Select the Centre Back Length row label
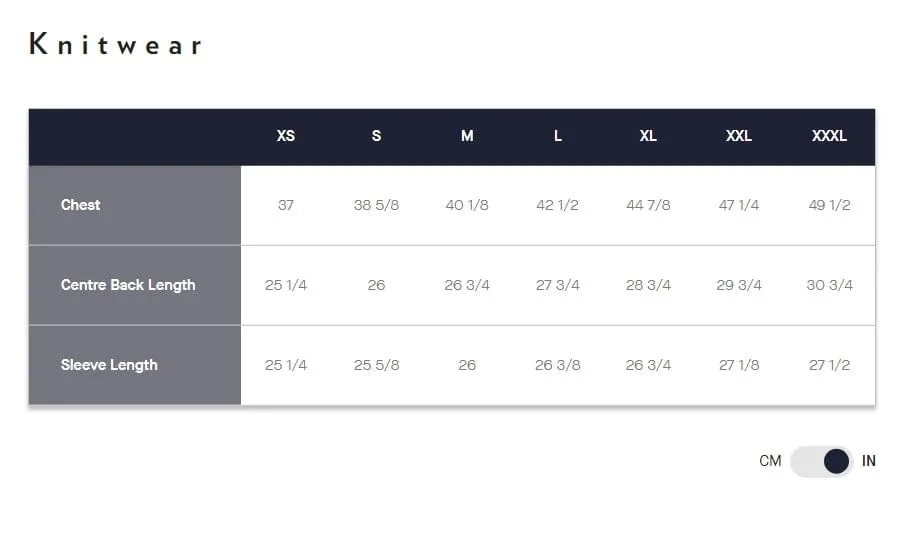This screenshot has height=556, width=908. pyautogui.click(x=128, y=285)
